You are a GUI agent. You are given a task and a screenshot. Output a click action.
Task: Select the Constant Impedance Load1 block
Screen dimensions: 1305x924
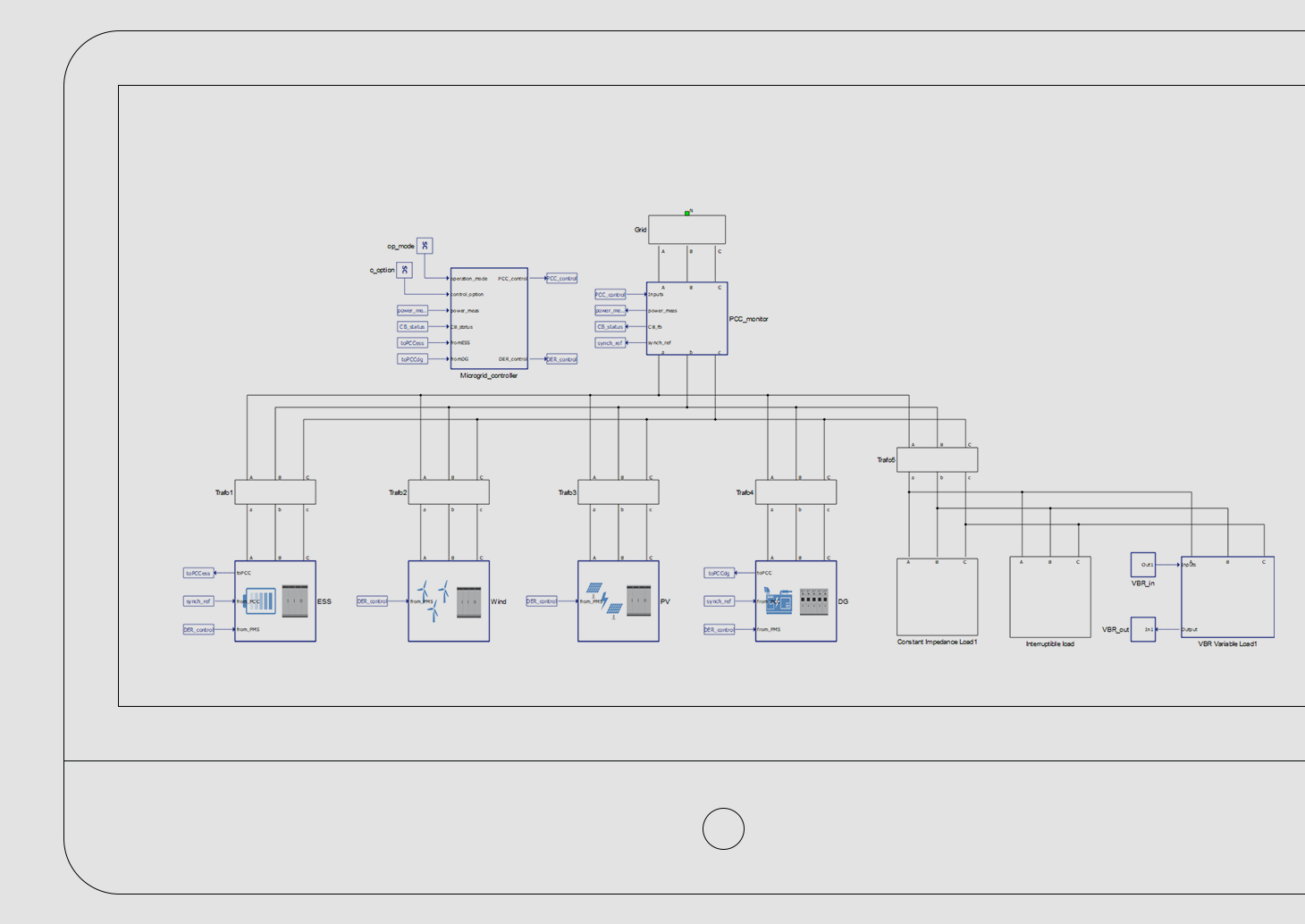(x=937, y=597)
